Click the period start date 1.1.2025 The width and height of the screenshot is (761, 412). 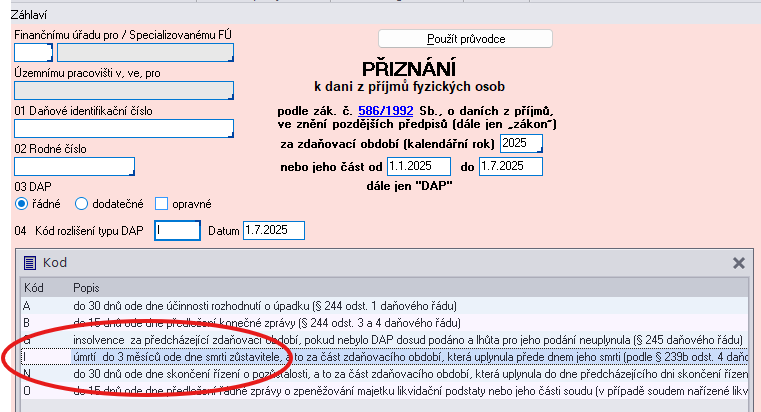coord(419,165)
